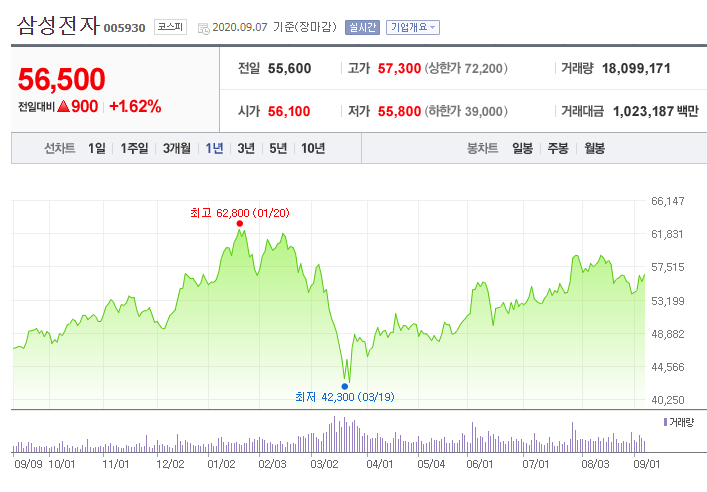Click the red up-triangle change icon

point(64,106)
